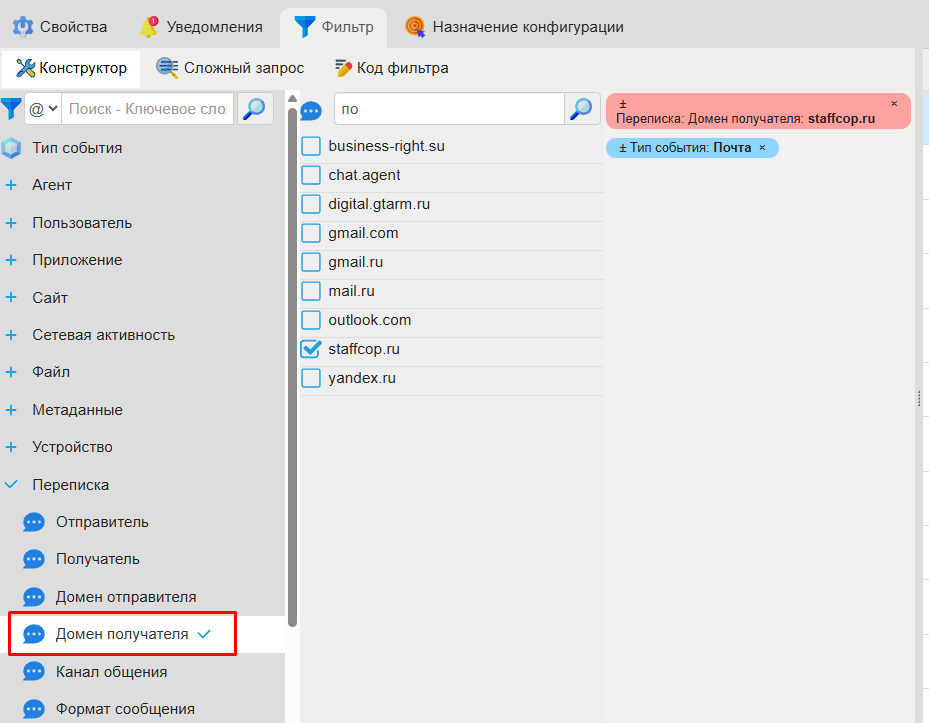Image resolution: width=929 pixels, height=723 pixels.
Task: Check the gmail.ru checkbox
Action: [311, 263]
